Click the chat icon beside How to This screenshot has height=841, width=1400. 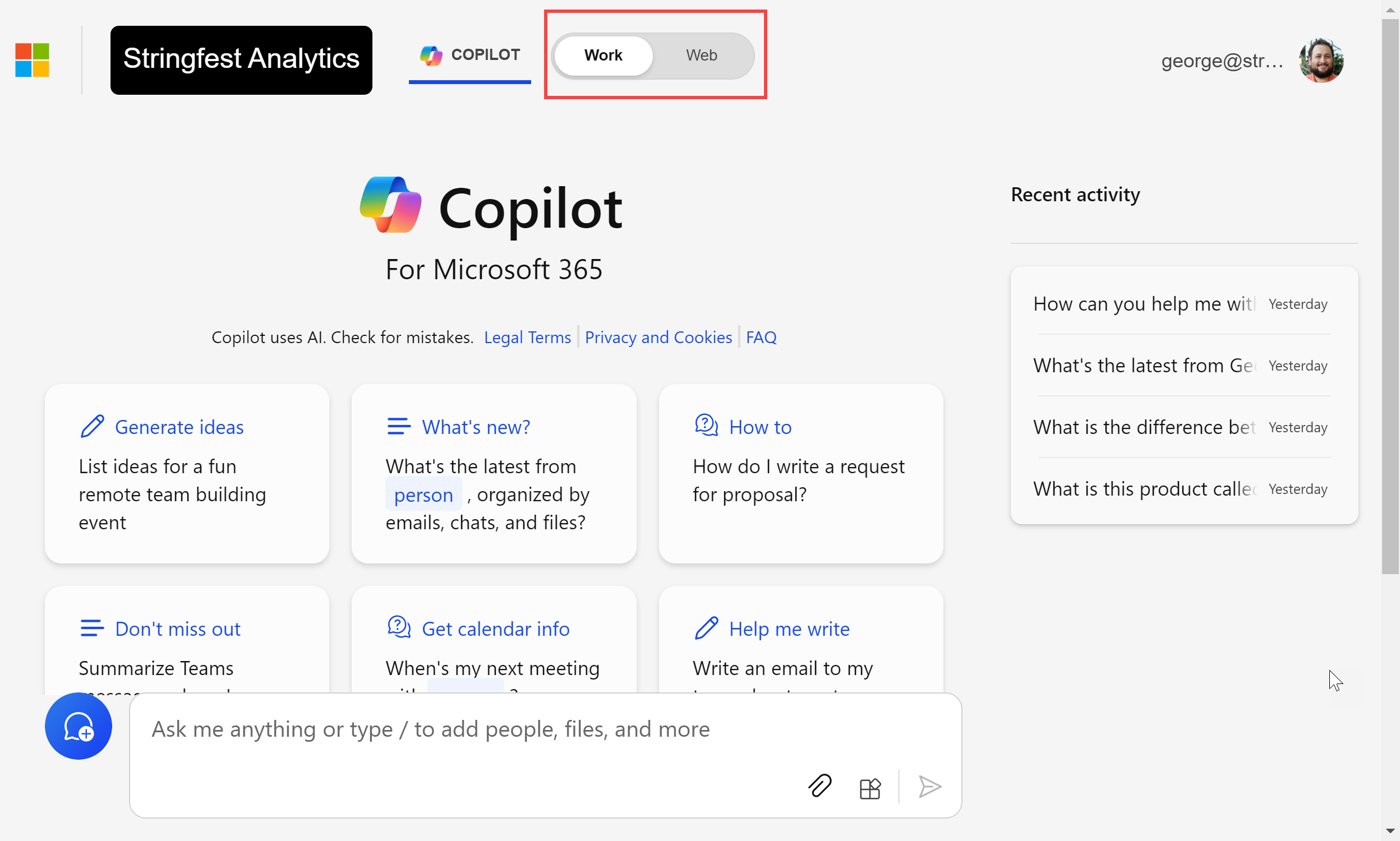pos(706,425)
